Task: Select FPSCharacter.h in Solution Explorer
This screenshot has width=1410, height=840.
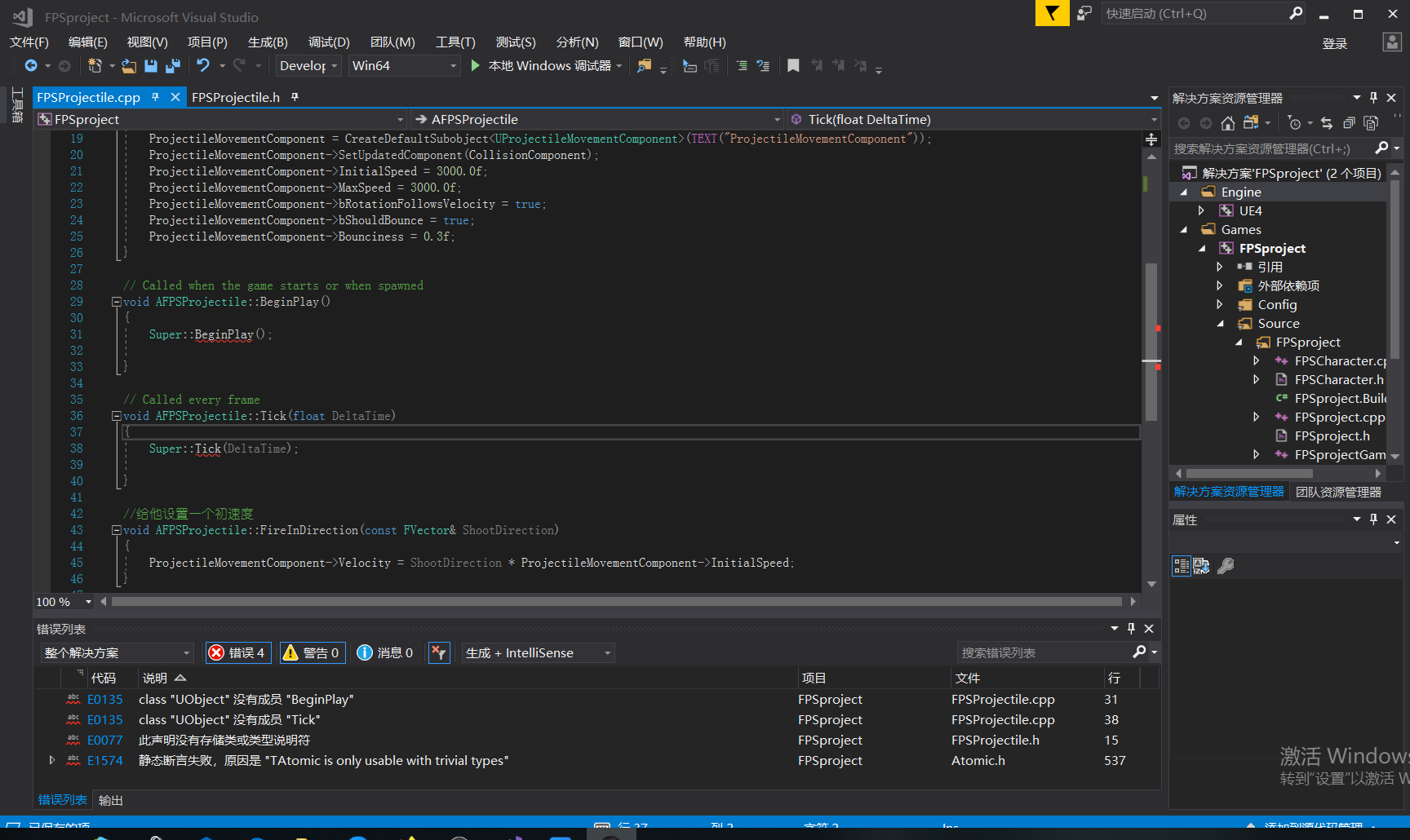Action: click(1339, 379)
